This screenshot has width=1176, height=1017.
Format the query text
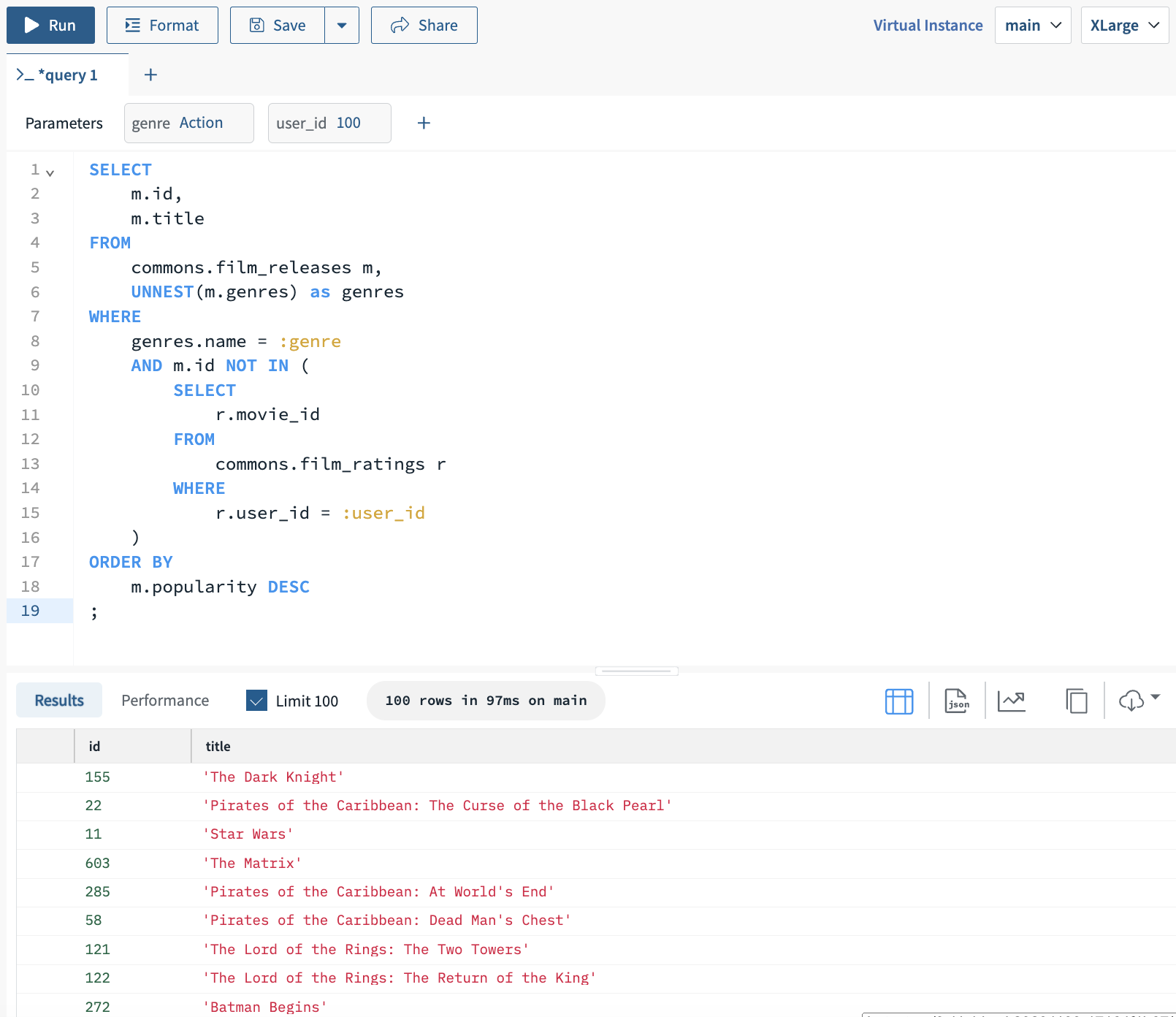point(162,26)
